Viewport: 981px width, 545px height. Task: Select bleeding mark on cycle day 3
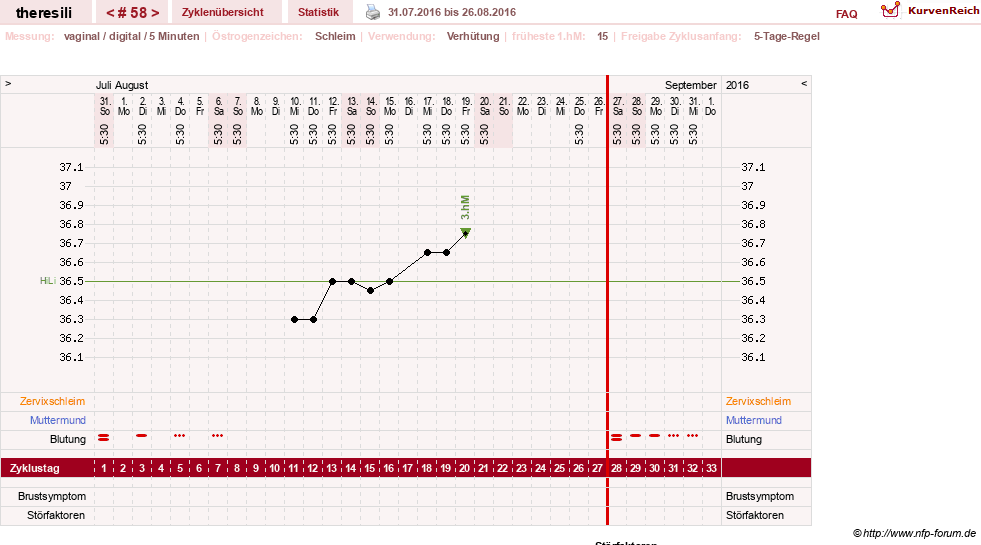[x=141, y=435]
